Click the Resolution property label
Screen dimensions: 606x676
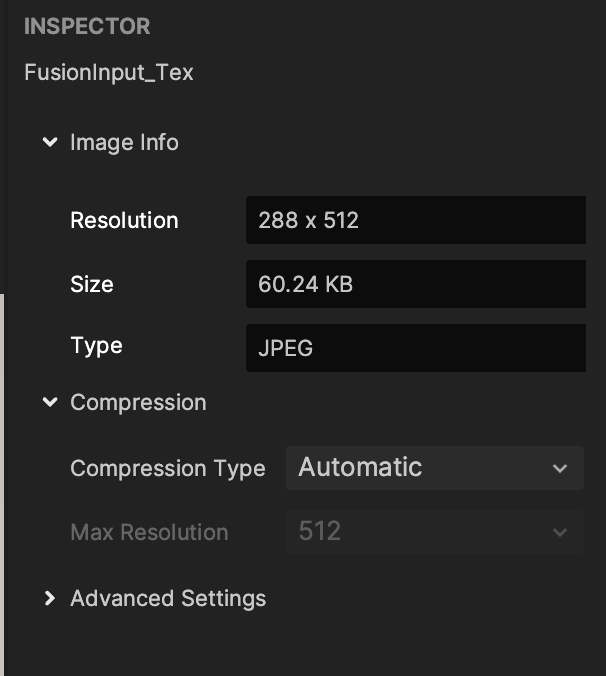[124, 220]
